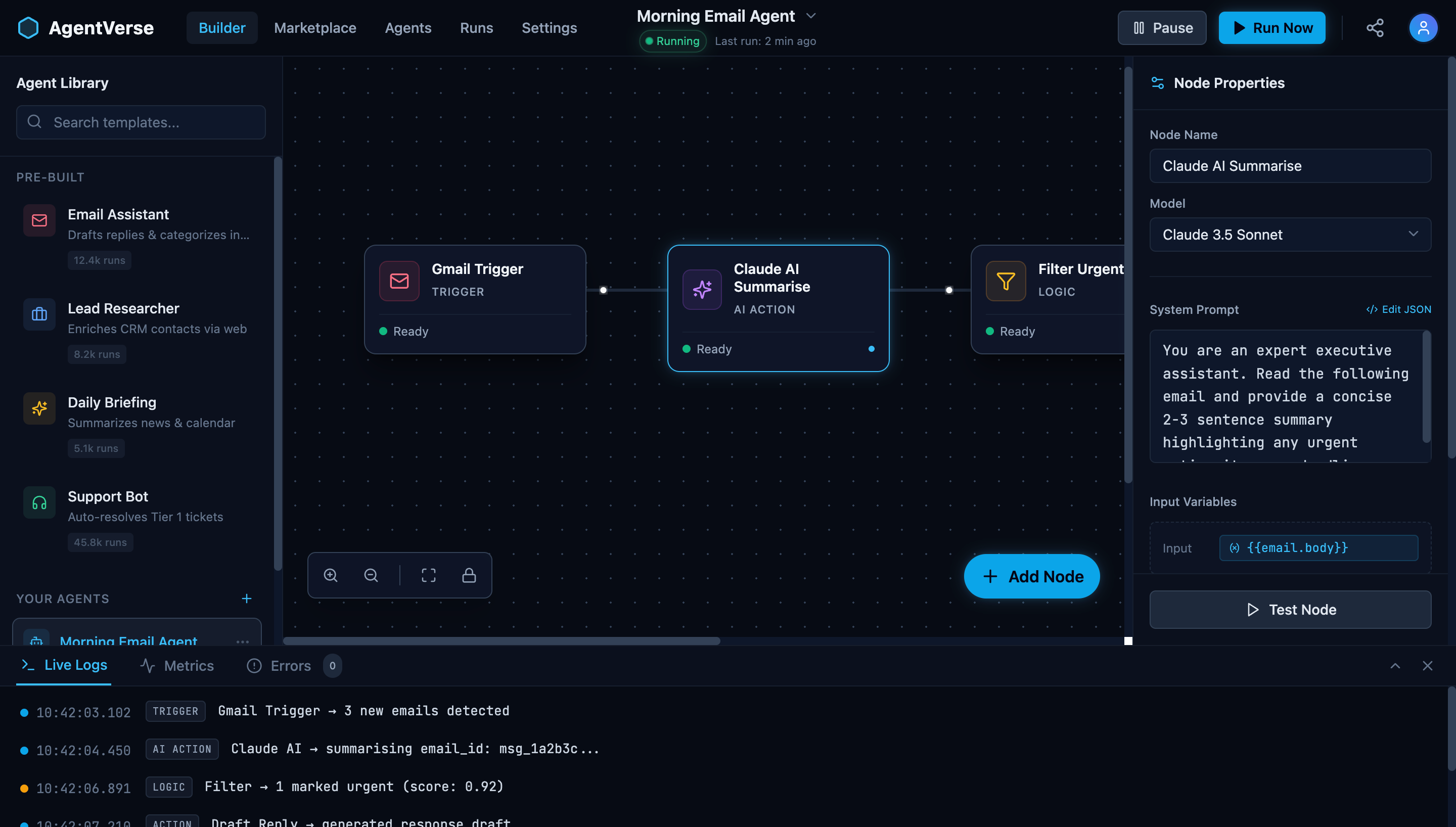
Task: Select the Filter Urgent node
Action: (x=1047, y=299)
